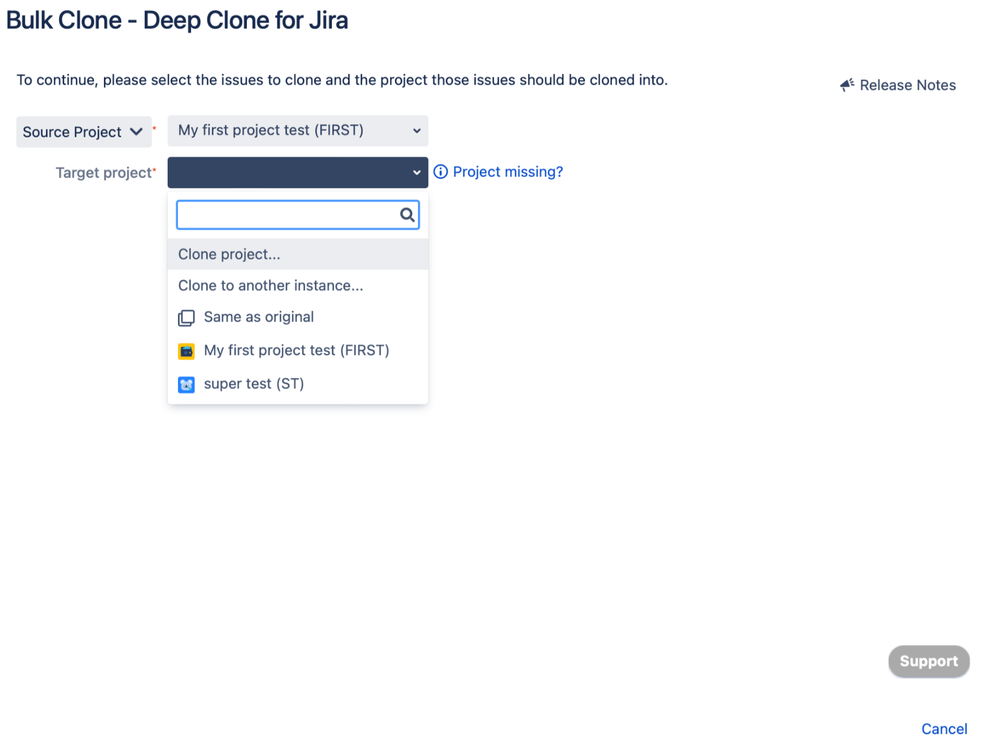Click the Target project label
999x751 pixels.
(x=105, y=173)
